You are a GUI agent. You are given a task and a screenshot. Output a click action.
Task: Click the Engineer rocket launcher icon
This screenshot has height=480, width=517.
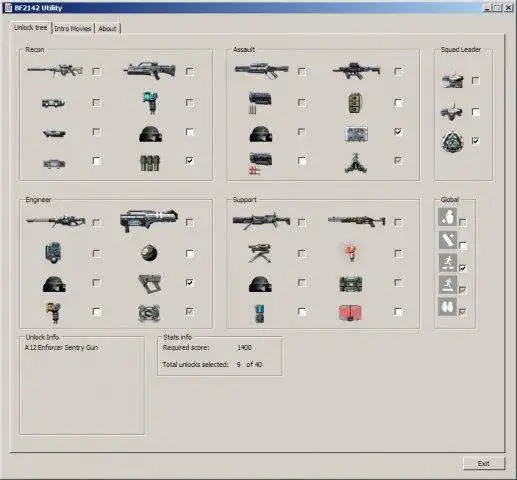[x=149, y=220]
